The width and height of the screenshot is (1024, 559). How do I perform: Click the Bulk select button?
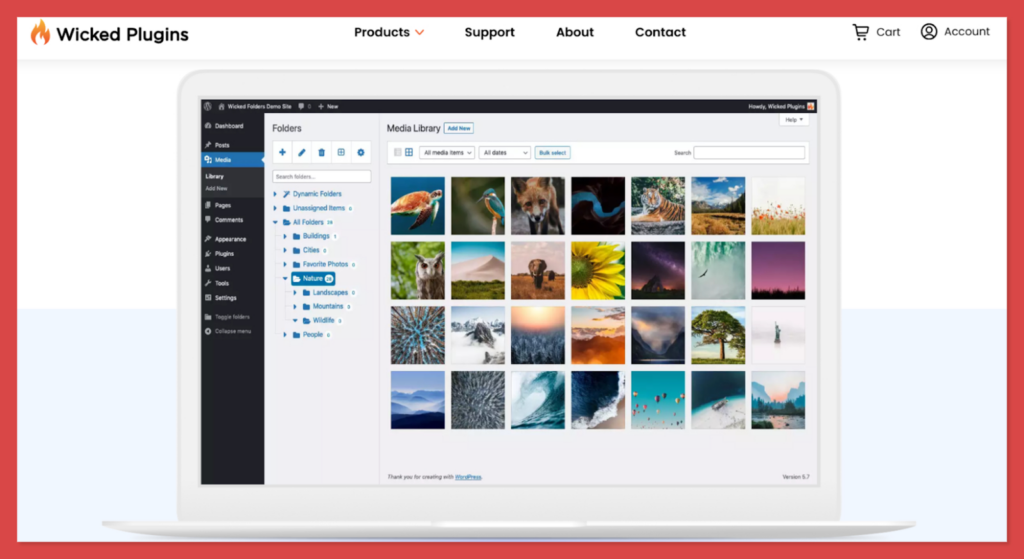click(552, 152)
